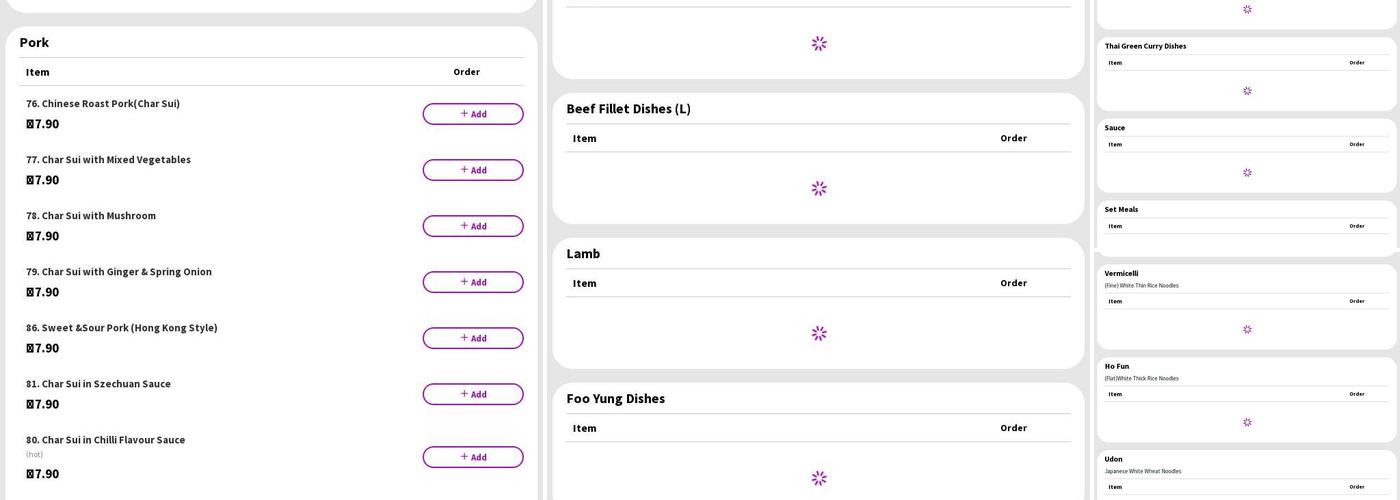Open item 78. Char Sui with Mushroom

tap(91, 216)
